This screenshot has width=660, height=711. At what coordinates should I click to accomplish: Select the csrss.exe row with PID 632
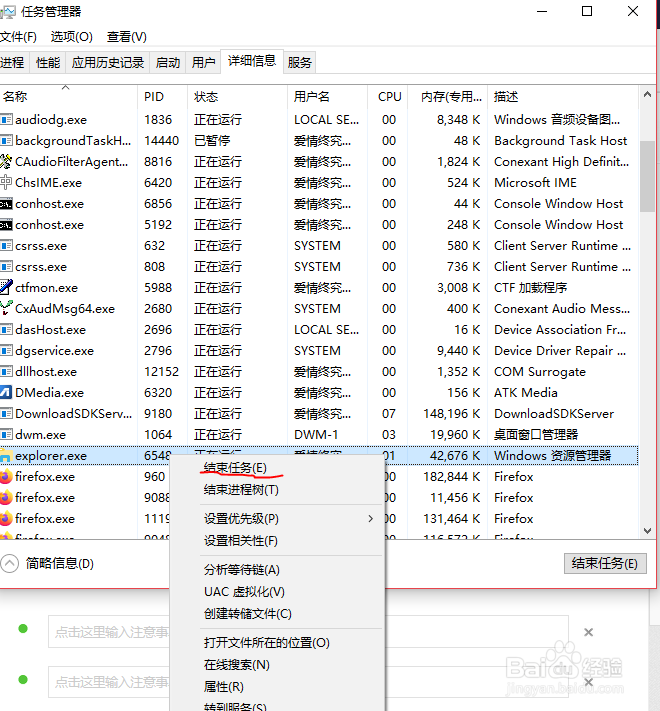(319, 246)
